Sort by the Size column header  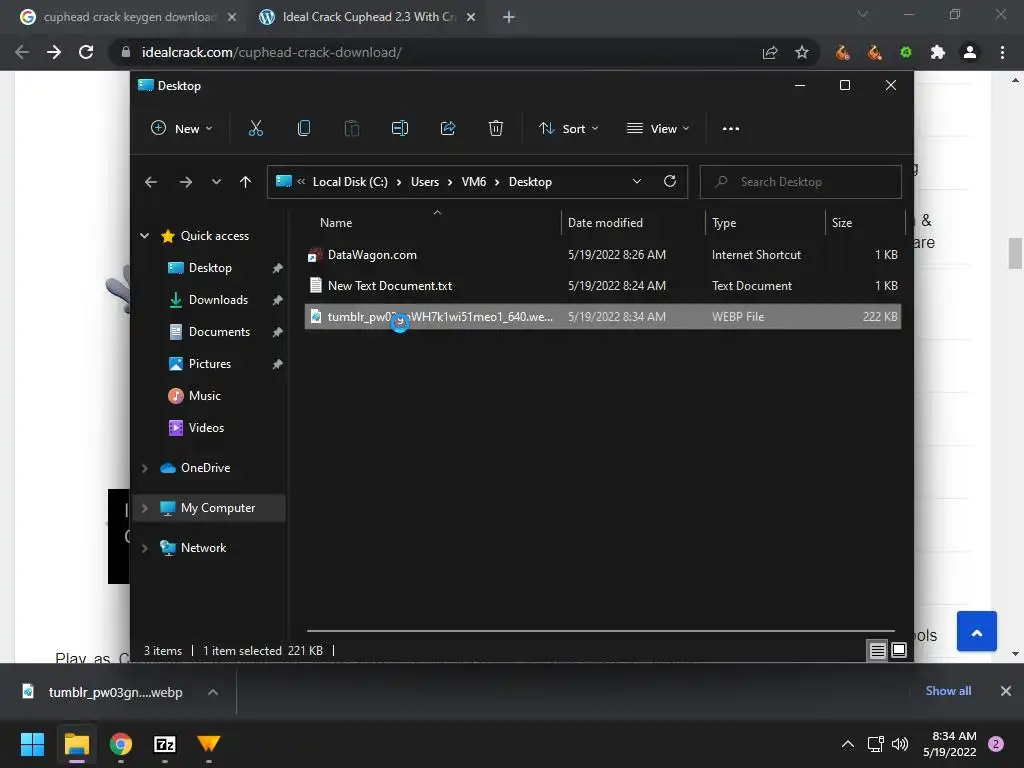click(842, 223)
